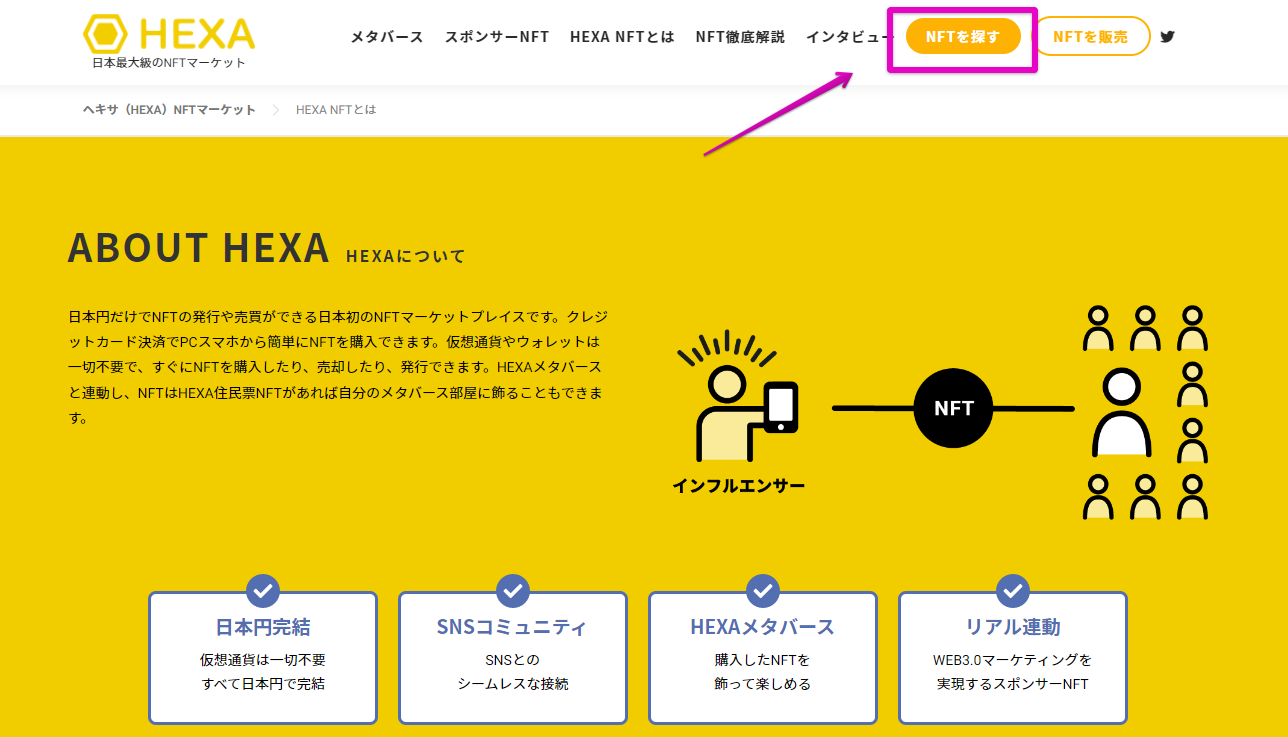
Task: Select the リアル連動 feature card
Action: (x=1013, y=657)
